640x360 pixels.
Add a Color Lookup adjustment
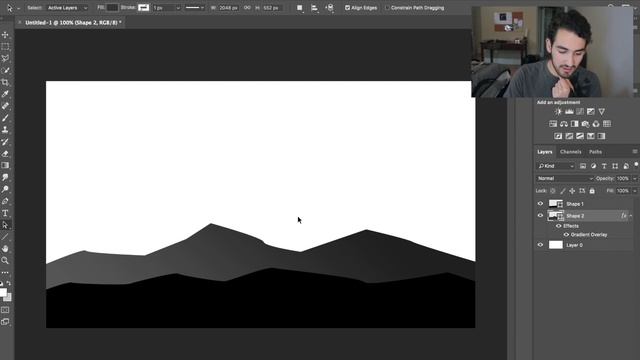(x=607, y=124)
